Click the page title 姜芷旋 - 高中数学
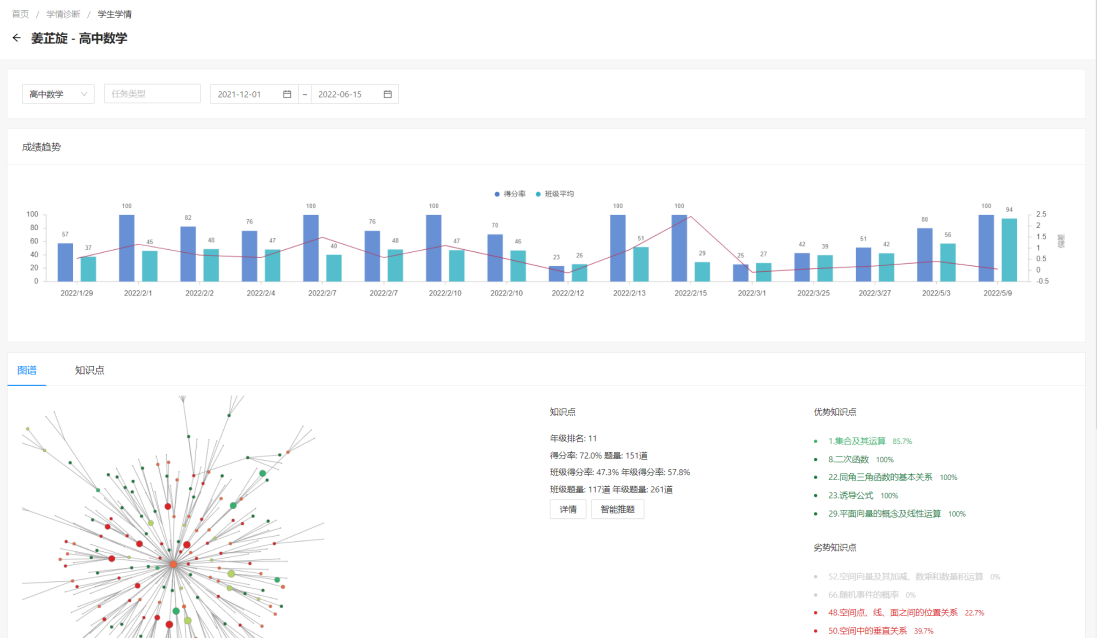This screenshot has width=1097, height=638. click(x=79, y=38)
